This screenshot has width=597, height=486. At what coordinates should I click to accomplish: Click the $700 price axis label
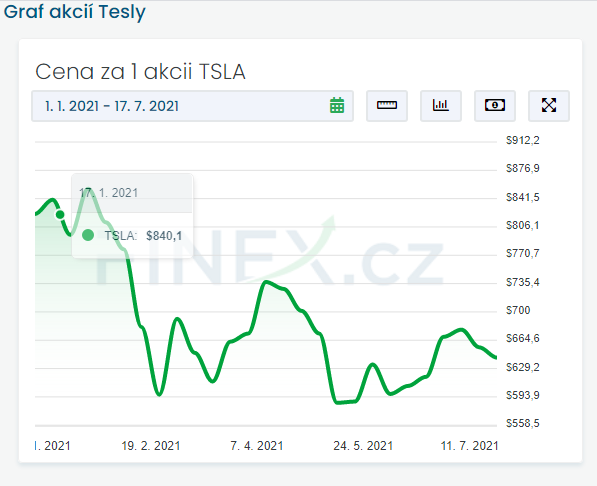pos(518,310)
